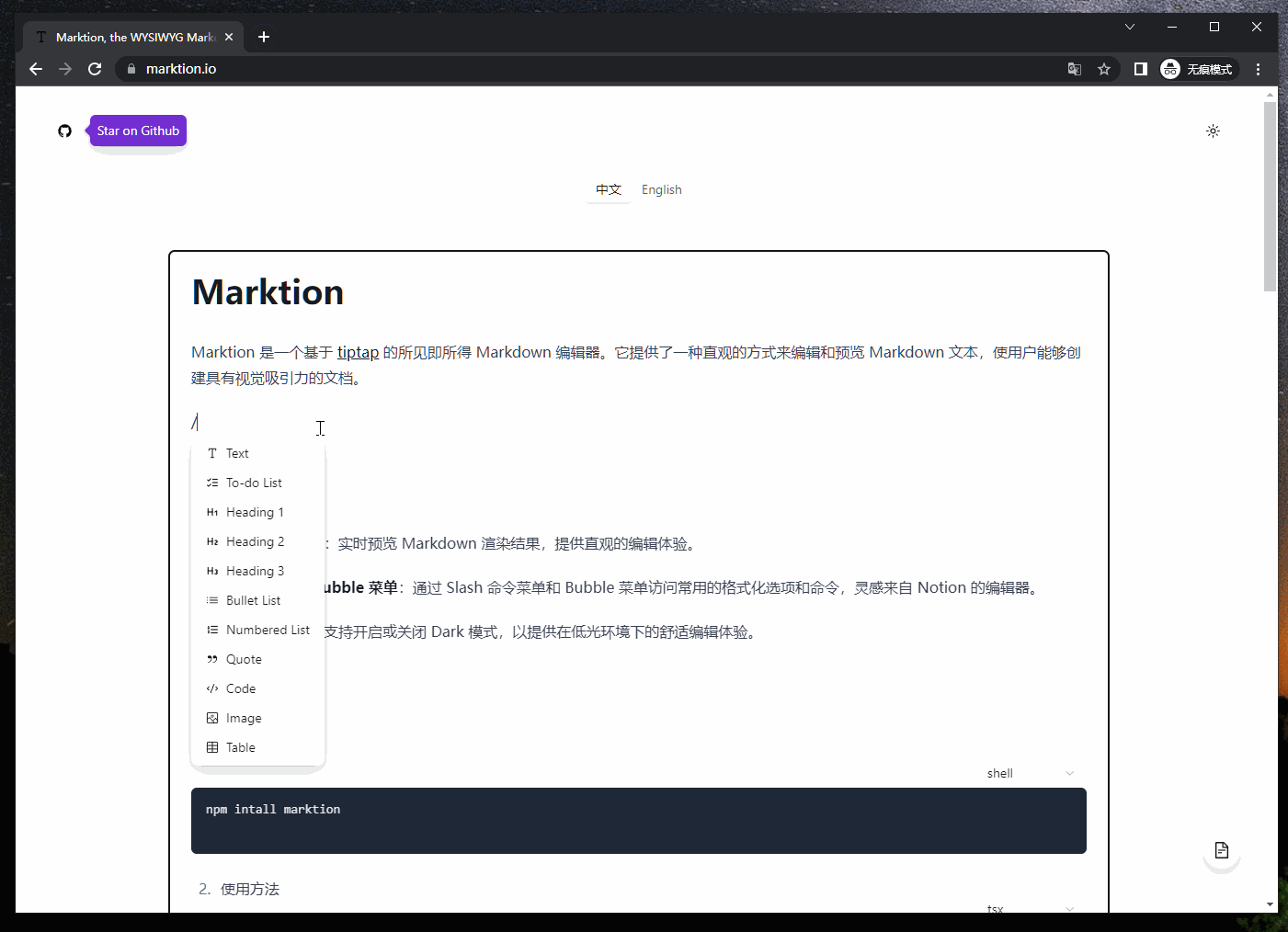Click the npm intall marktion code block
1288x932 pixels.
click(639, 821)
